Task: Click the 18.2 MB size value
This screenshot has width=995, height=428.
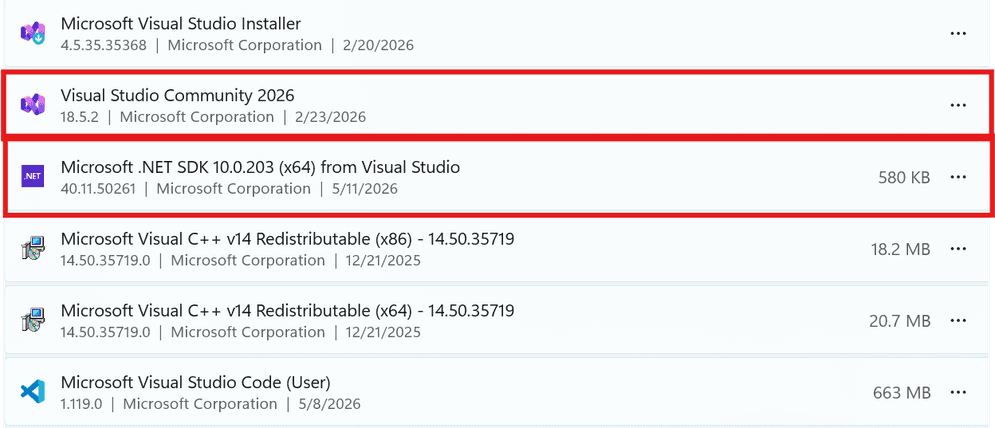Action: point(900,250)
